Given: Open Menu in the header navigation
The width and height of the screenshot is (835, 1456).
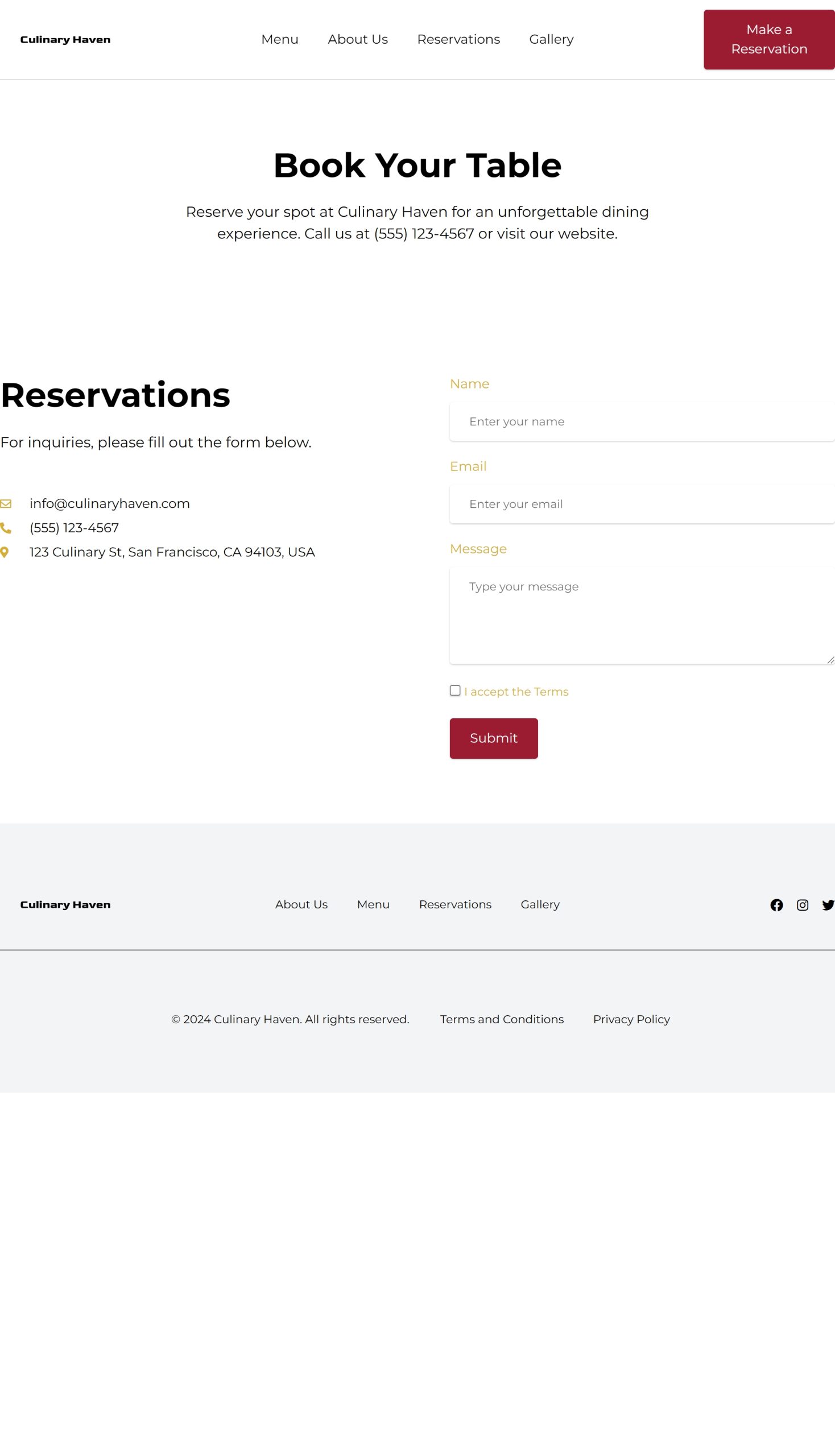Looking at the screenshot, I should pos(280,40).
